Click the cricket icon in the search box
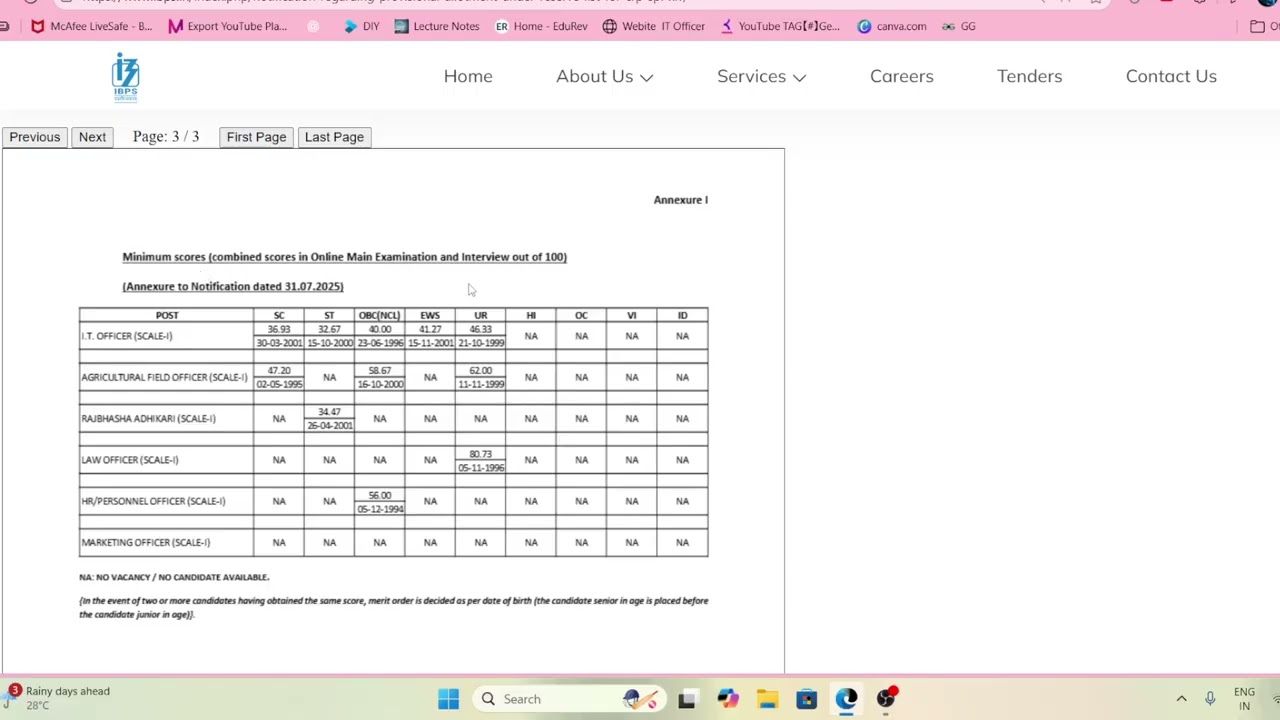The width and height of the screenshot is (1280, 720). click(640, 699)
